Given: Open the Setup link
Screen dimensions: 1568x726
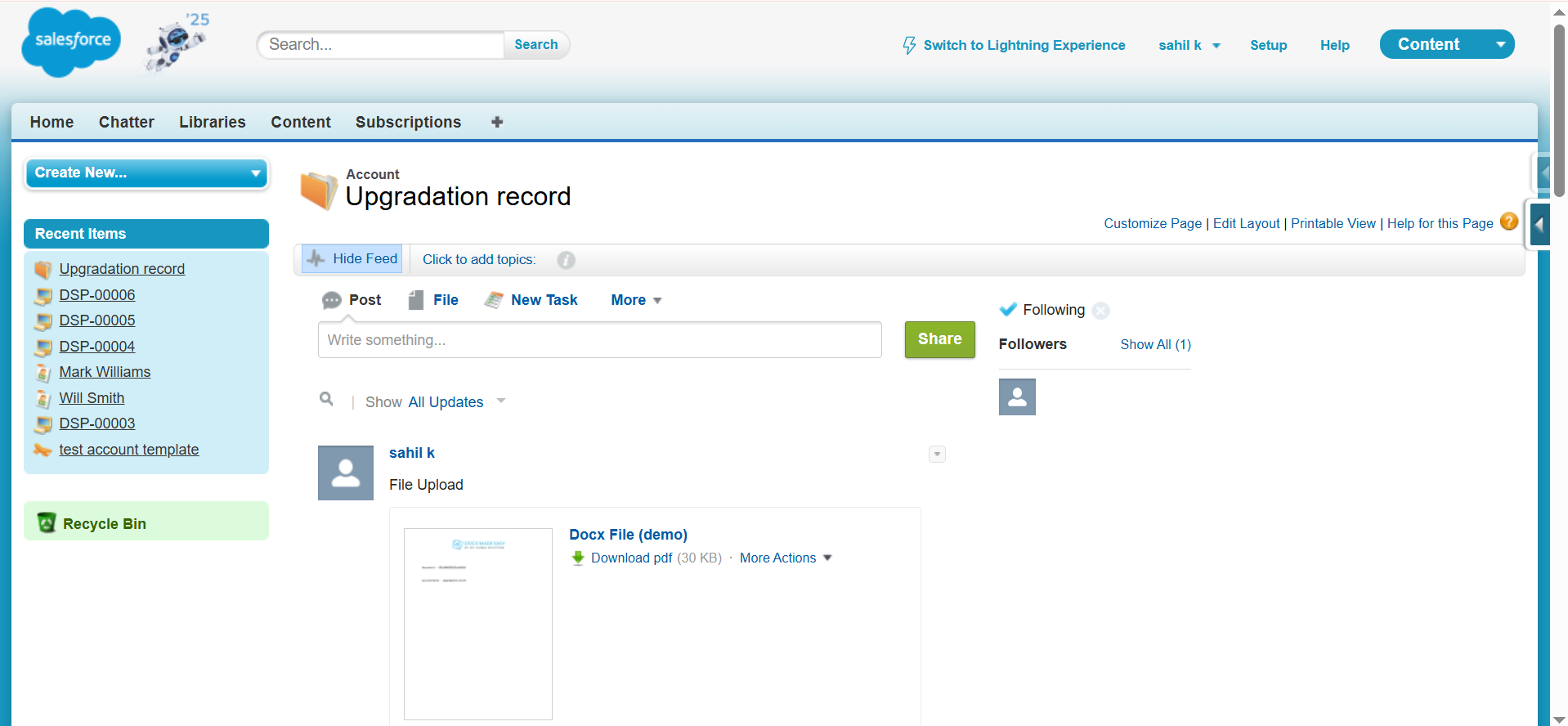Looking at the screenshot, I should (1269, 45).
